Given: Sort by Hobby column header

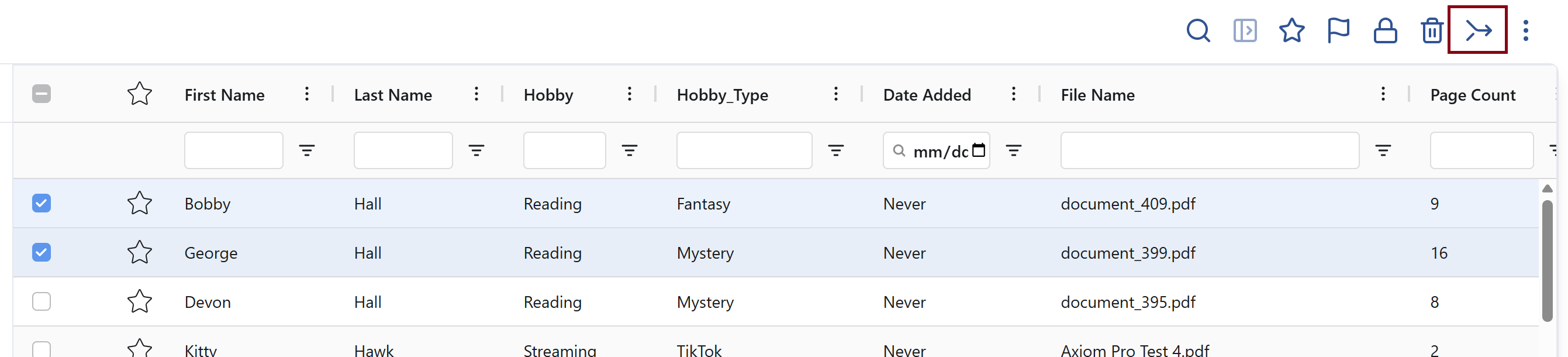Looking at the screenshot, I should pyautogui.click(x=548, y=95).
